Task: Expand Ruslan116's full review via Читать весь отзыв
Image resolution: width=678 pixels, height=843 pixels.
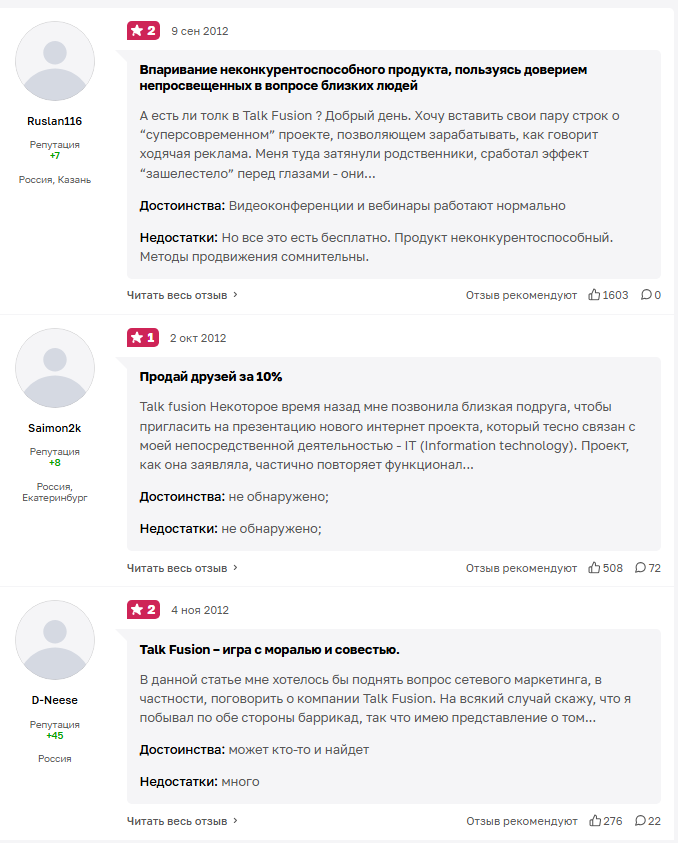Action: click(x=182, y=295)
